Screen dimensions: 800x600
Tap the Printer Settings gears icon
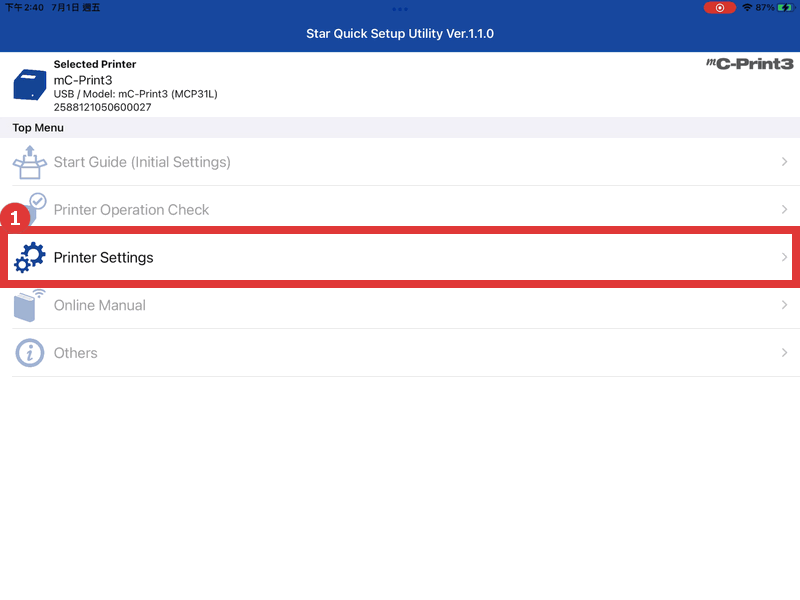click(30, 257)
